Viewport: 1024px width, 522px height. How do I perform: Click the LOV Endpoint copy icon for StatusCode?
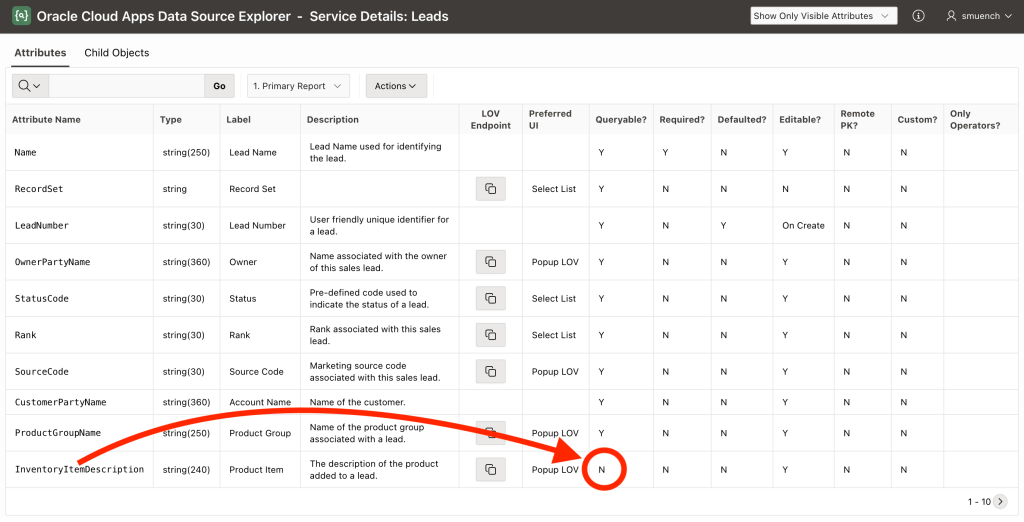(490, 298)
